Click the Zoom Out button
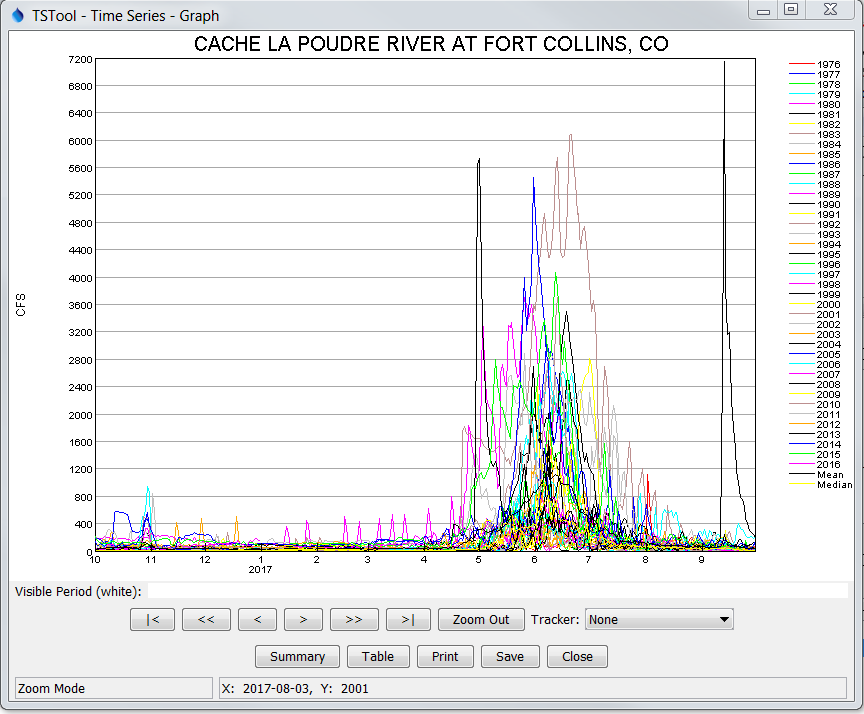This screenshot has height=714, width=864. coord(480,619)
